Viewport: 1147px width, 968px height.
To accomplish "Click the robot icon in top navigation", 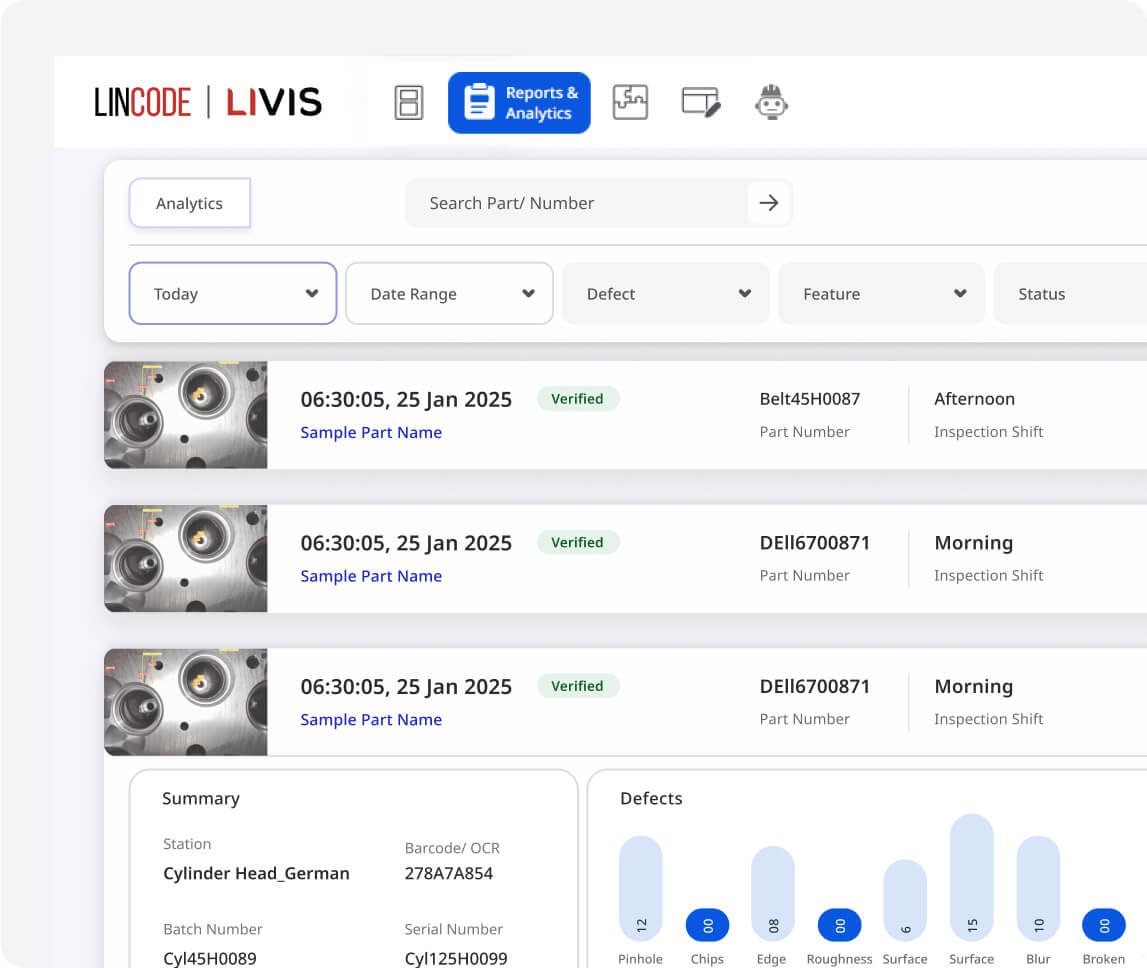I will click(x=770, y=103).
